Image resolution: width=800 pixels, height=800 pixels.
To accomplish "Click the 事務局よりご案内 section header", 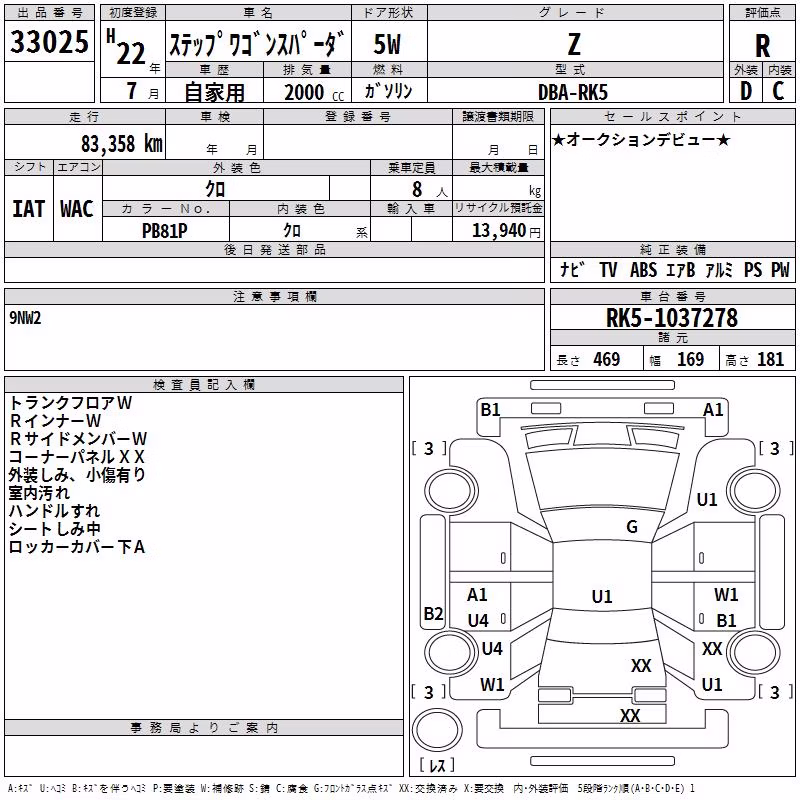I will click(204, 728).
